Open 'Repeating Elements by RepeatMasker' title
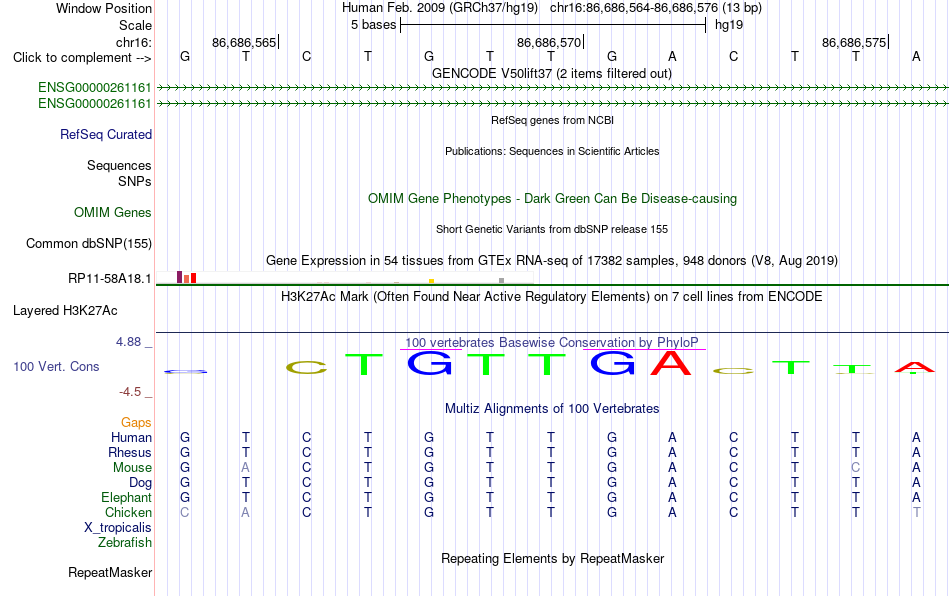The width and height of the screenshot is (950, 596). coord(553,558)
